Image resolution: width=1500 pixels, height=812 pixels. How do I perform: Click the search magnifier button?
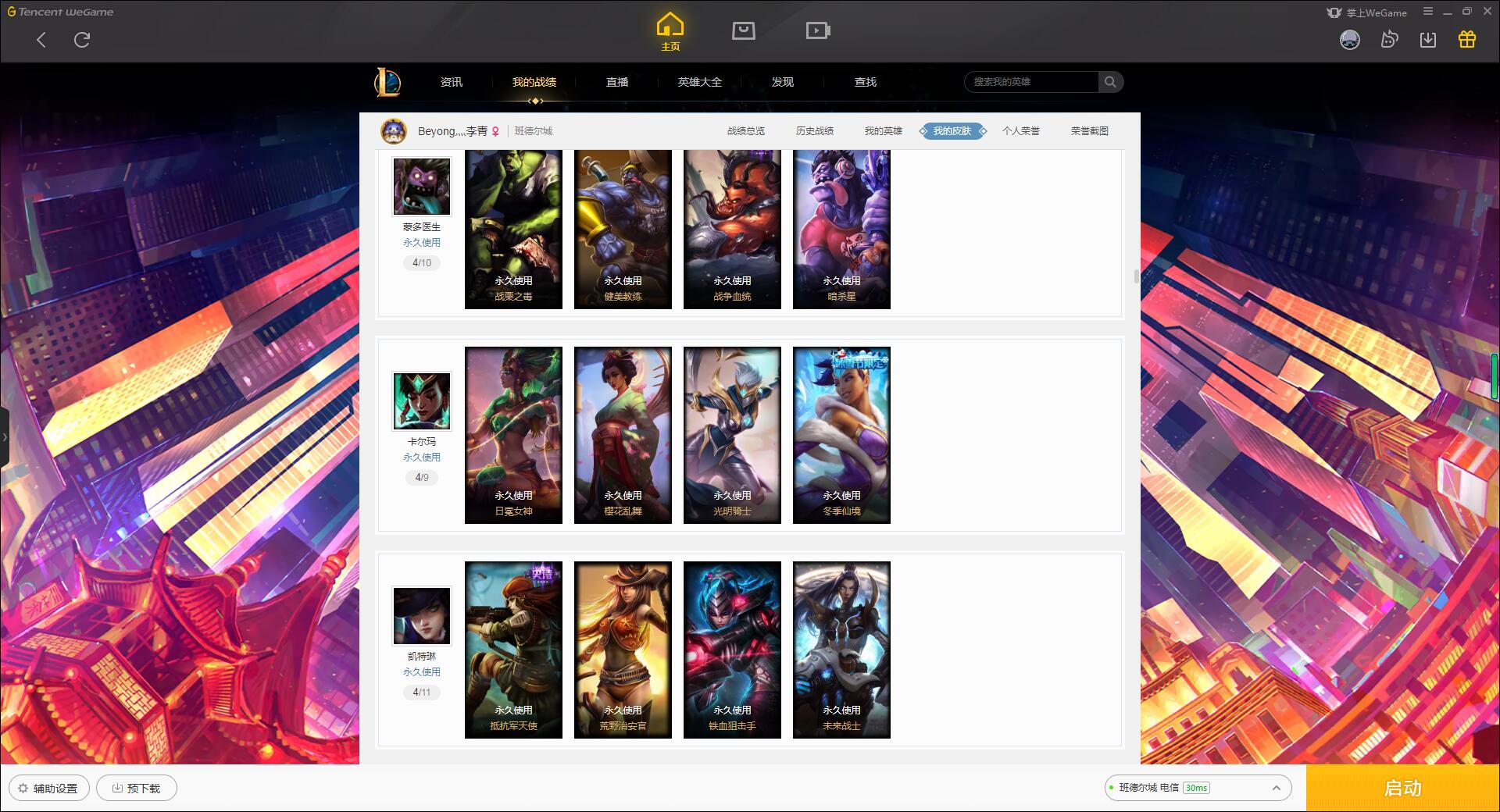click(x=1110, y=82)
